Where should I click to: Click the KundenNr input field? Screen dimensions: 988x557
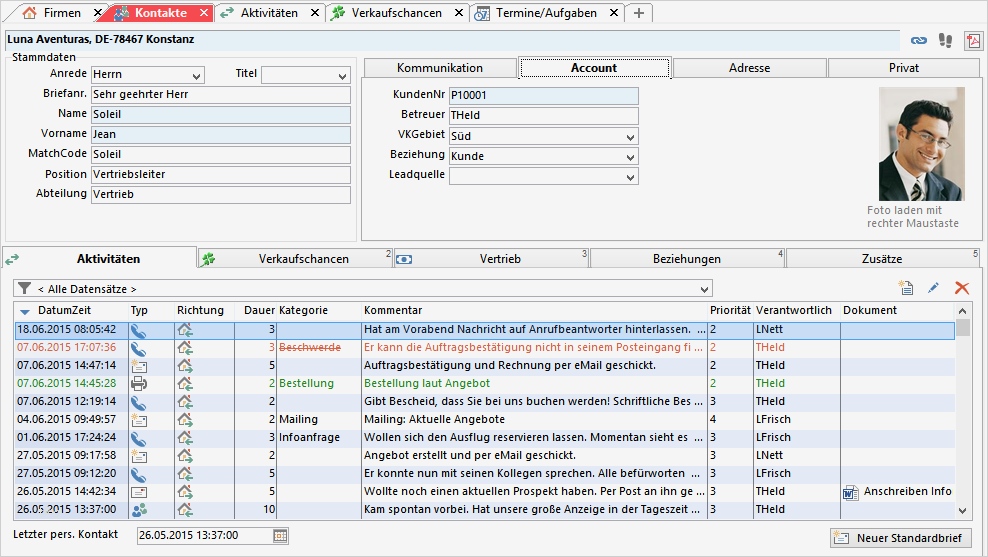tap(543, 96)
